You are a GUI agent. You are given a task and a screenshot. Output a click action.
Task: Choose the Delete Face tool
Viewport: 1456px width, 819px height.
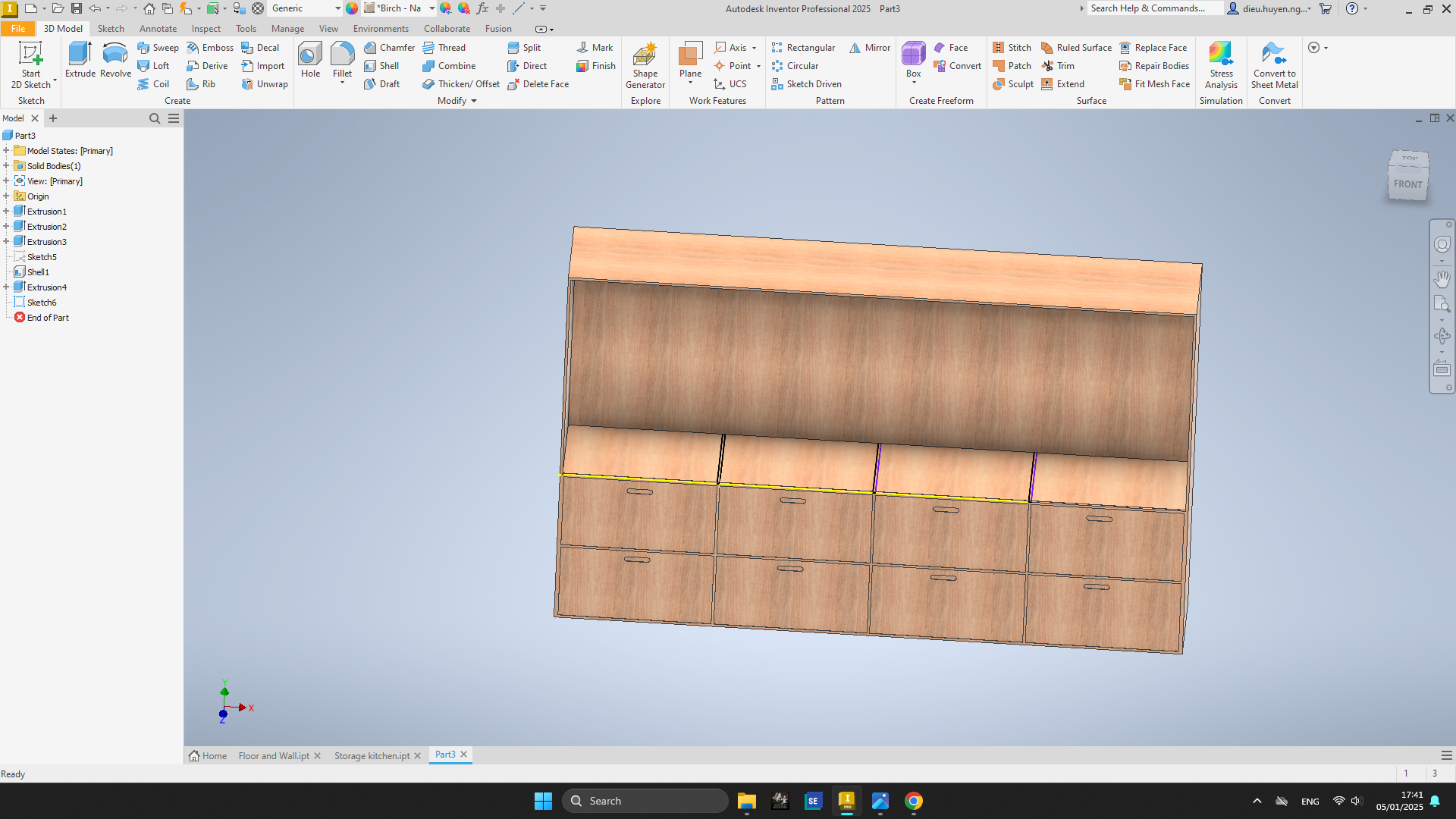(538, 83)
